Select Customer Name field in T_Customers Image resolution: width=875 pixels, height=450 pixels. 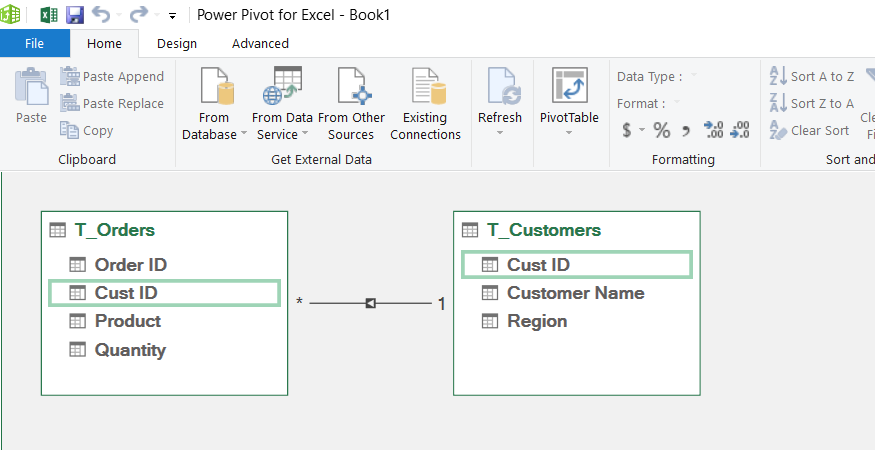(x=576, y=293)
